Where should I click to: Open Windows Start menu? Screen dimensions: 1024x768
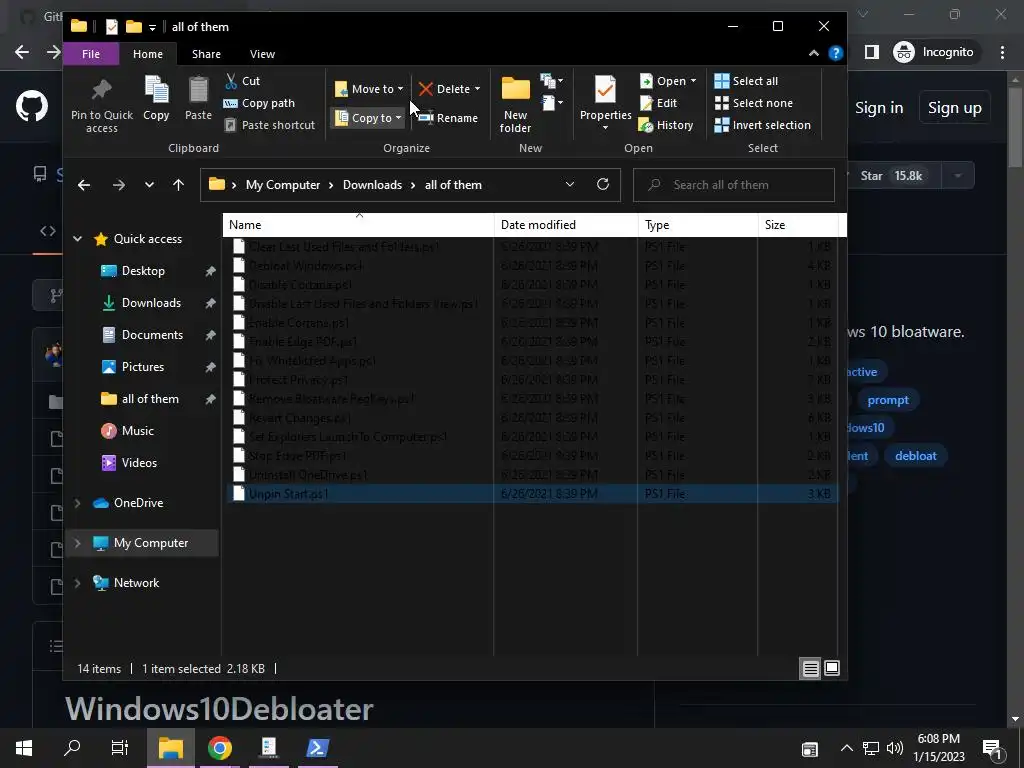tap(24, 748)
